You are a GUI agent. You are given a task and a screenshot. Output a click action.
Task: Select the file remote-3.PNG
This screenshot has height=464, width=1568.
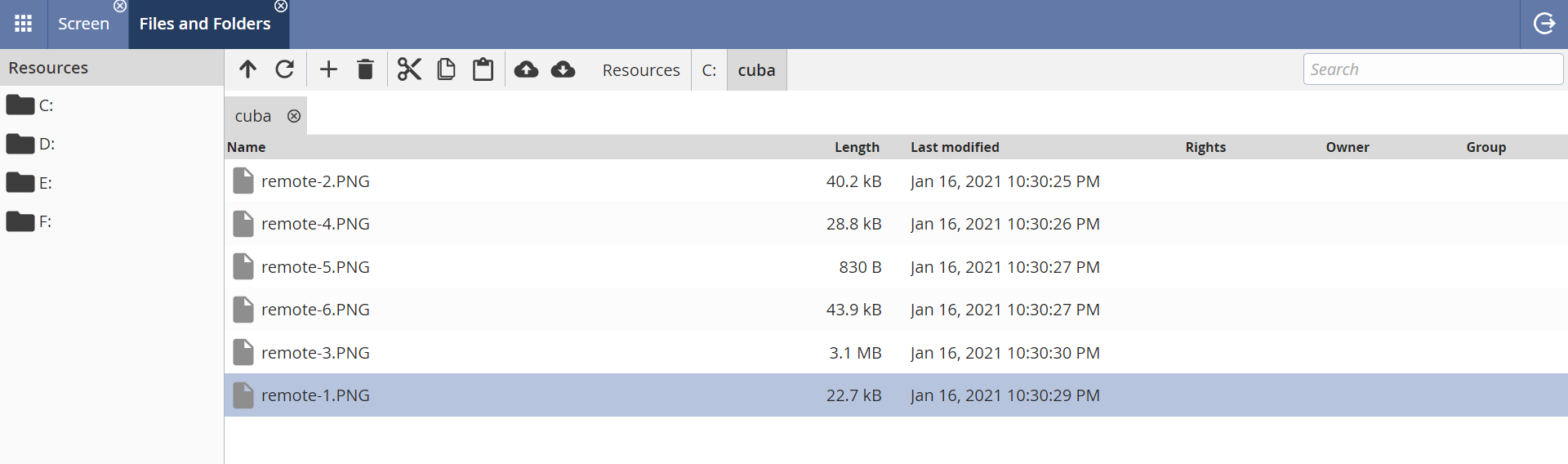coord(315,353)
